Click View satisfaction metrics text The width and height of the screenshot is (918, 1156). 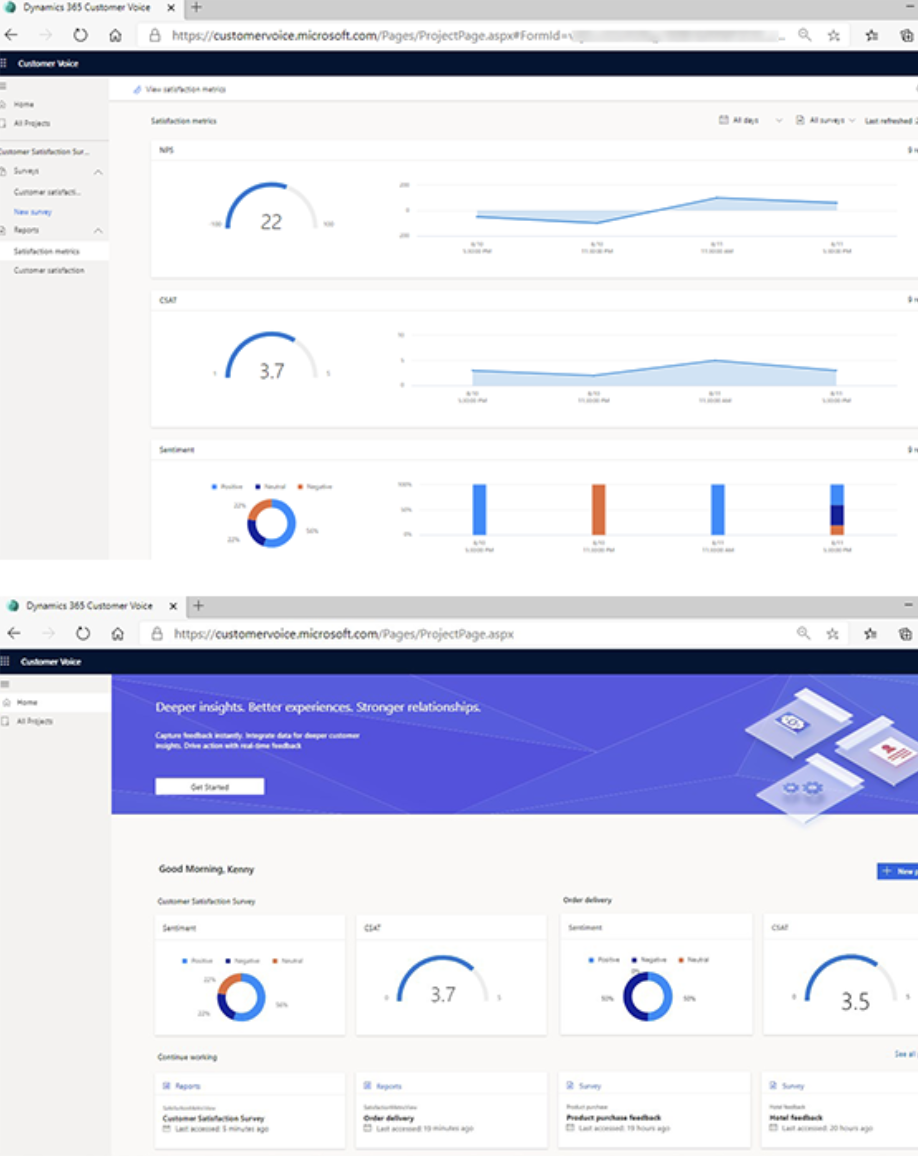coord(186,89)
